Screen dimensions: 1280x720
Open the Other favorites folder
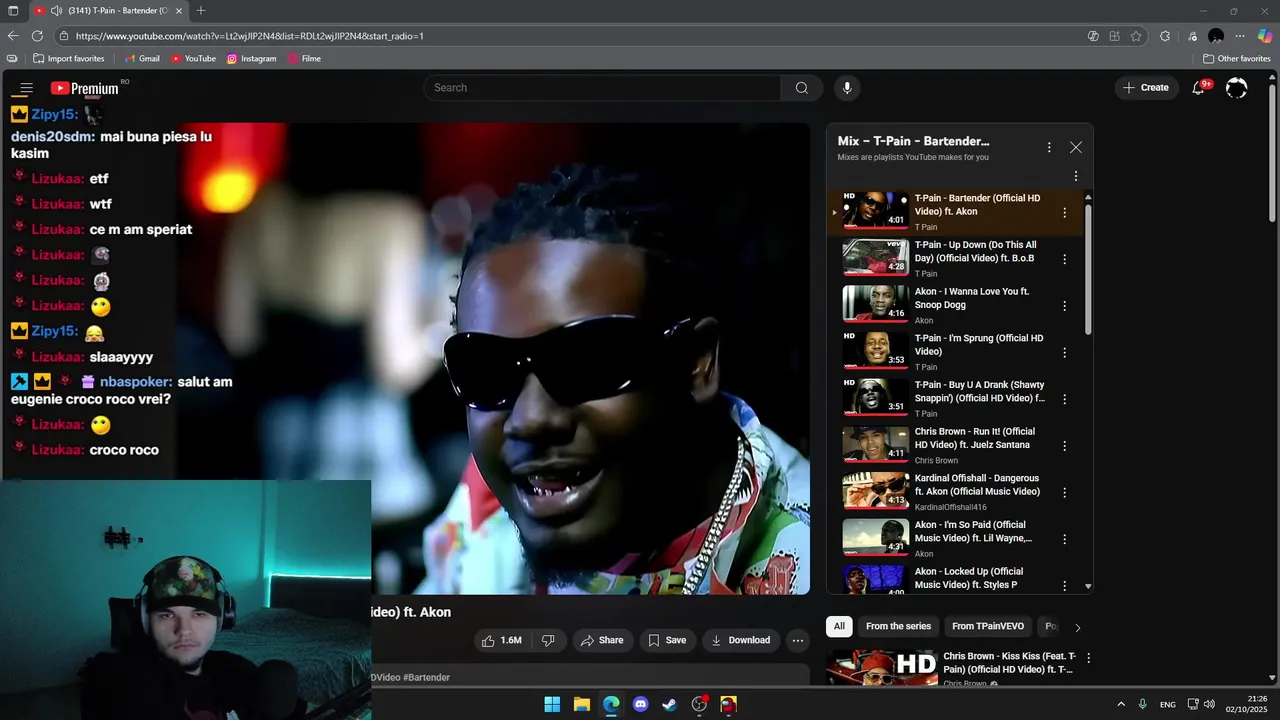[1237, 59]
